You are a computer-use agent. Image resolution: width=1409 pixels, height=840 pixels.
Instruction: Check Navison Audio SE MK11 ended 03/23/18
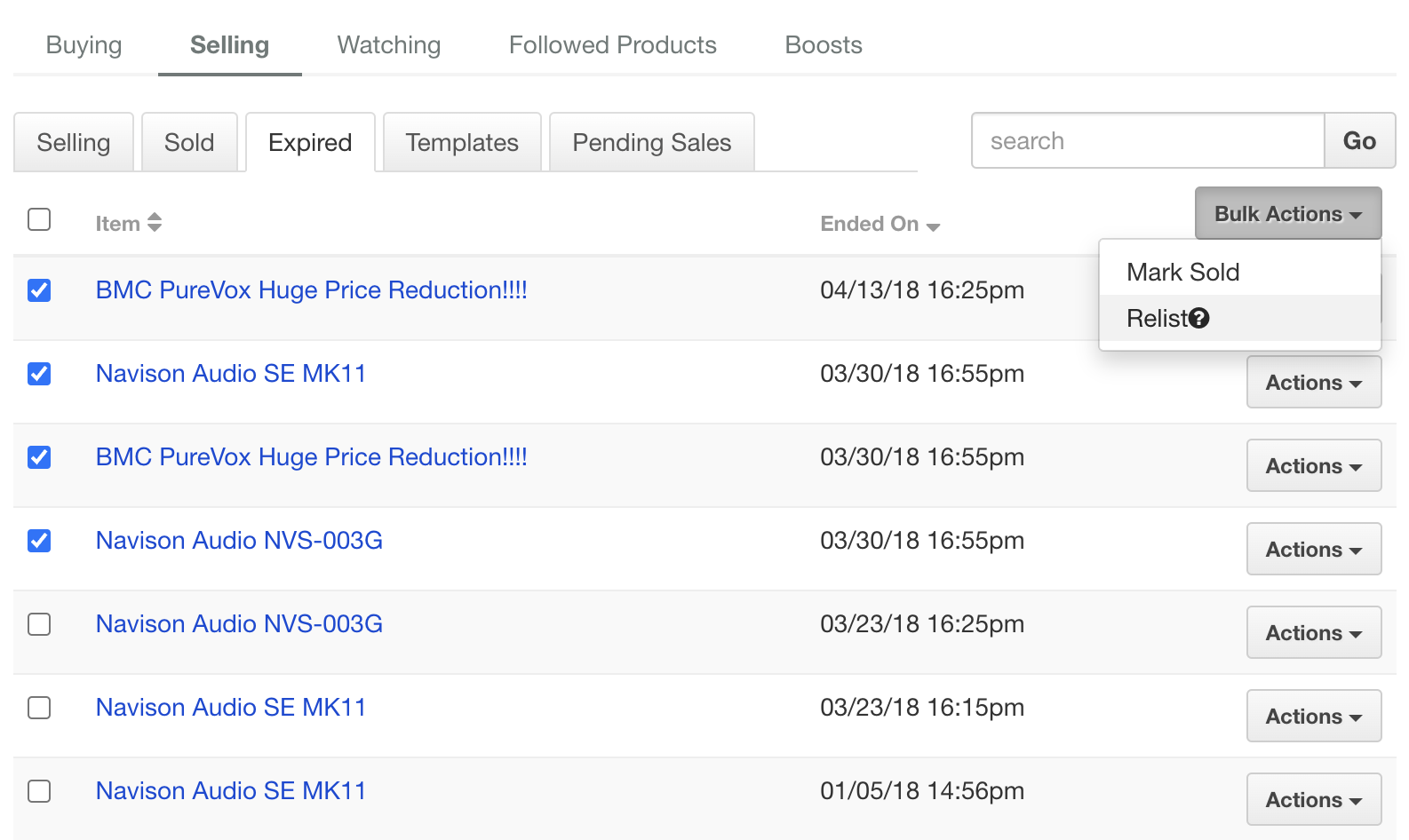(x=39, y=708)
